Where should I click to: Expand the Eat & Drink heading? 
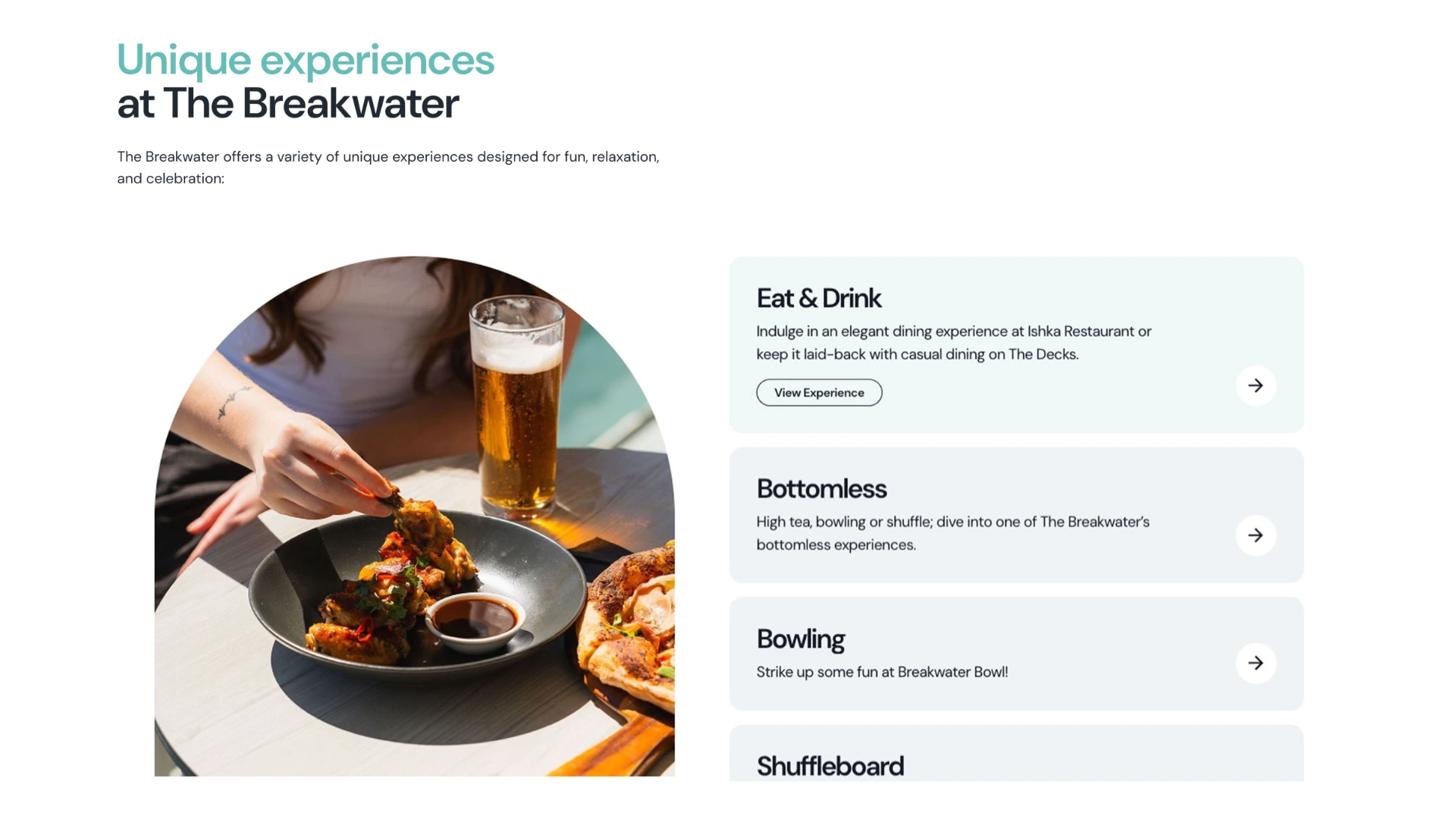pos(819,299)
